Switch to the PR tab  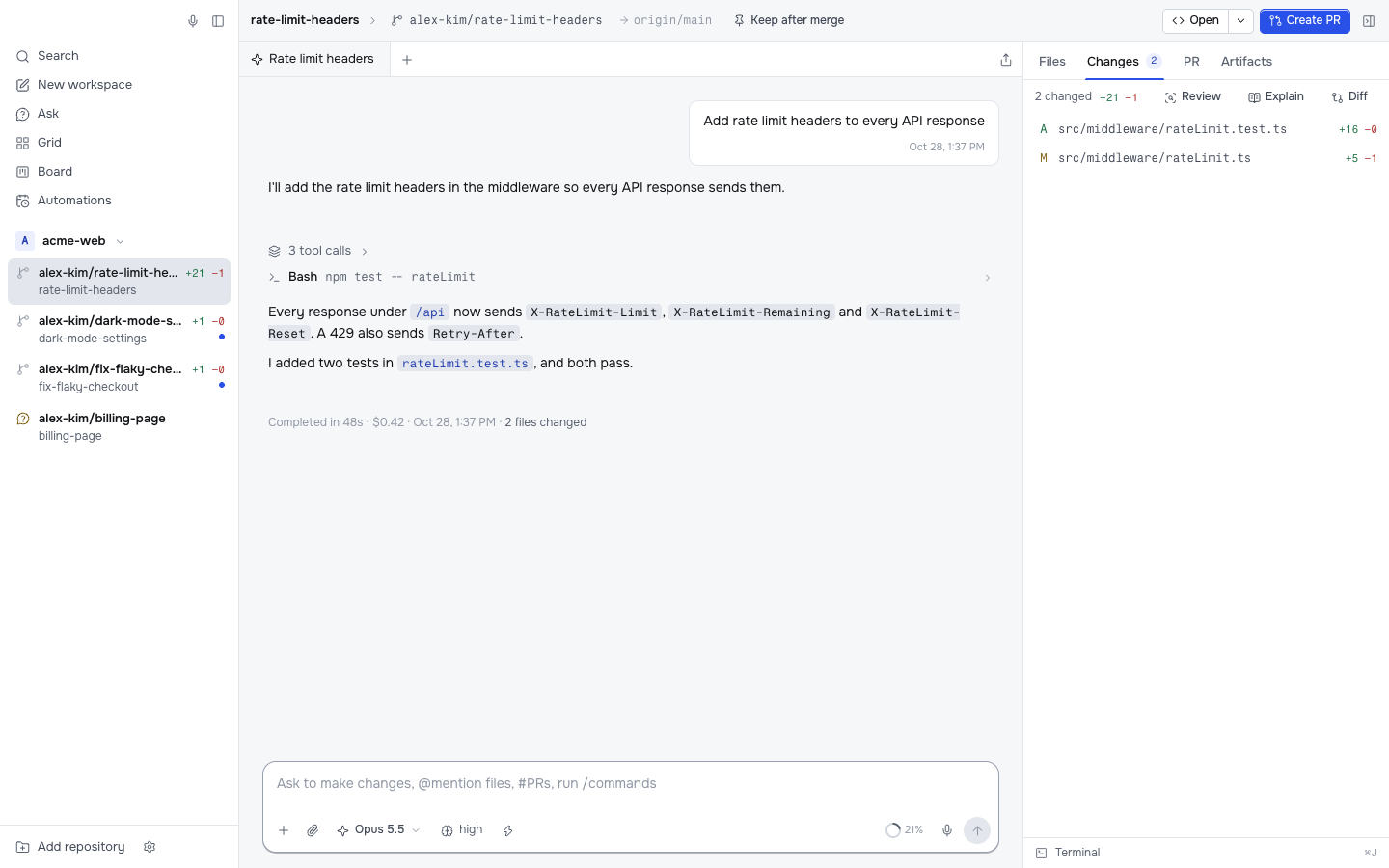coord(1191,61)
